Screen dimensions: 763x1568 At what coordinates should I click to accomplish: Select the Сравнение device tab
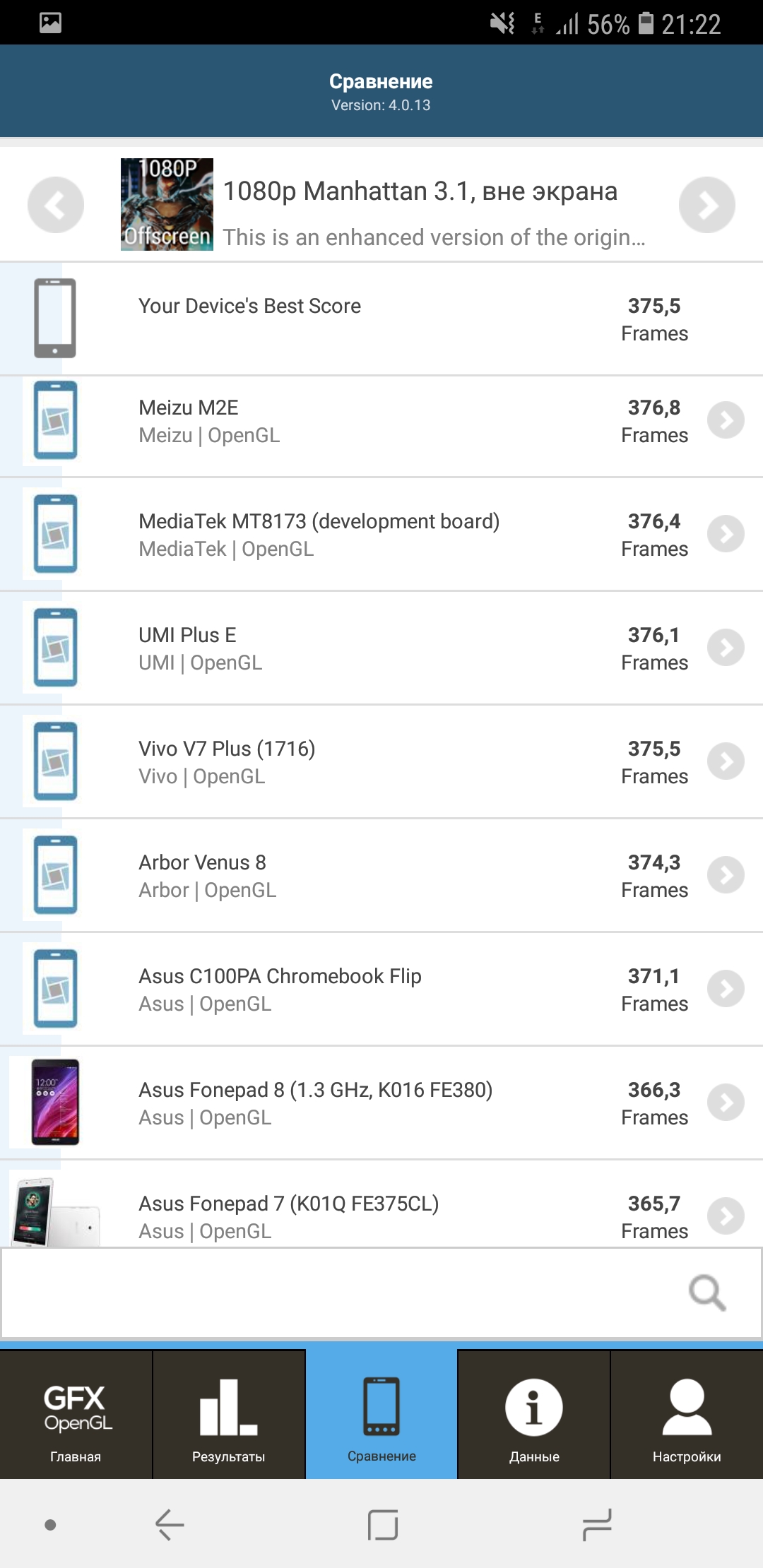click(x=381, y=1415)
